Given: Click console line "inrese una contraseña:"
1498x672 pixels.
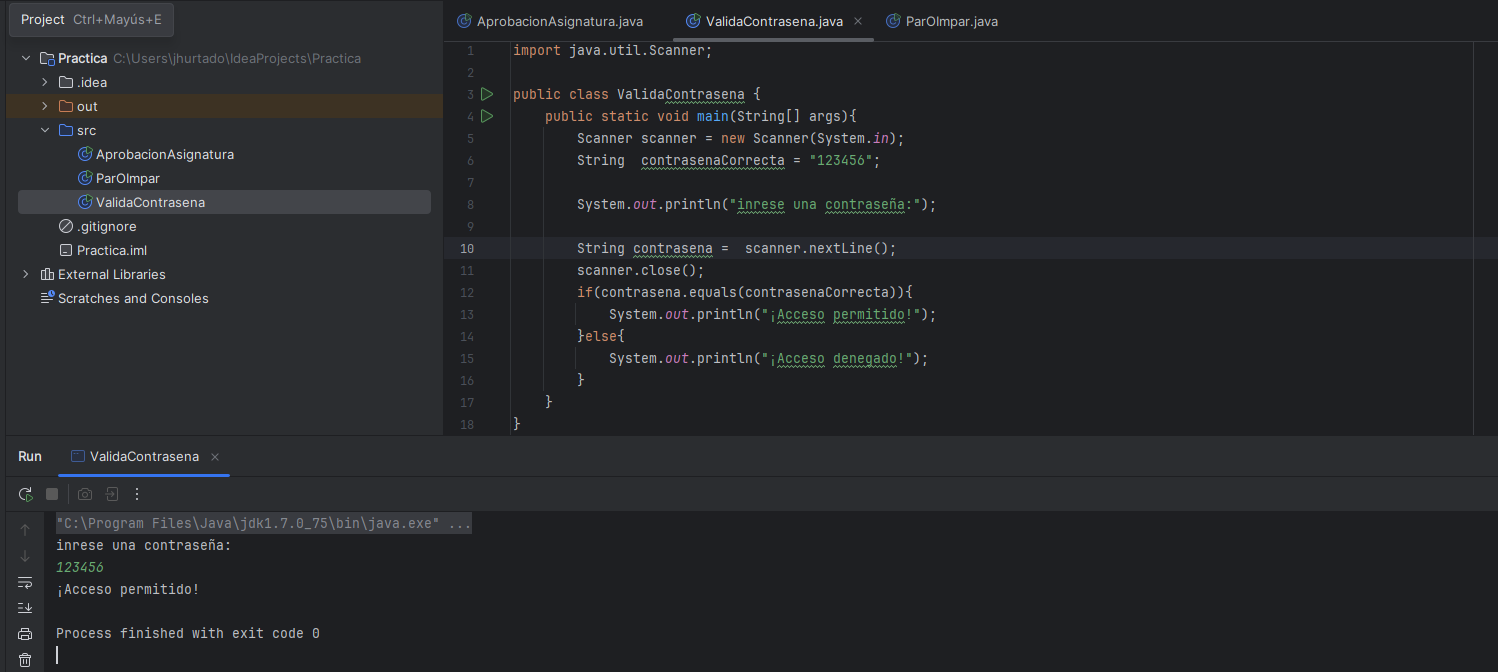Looking at the screenshot, I should coord(144,546).
